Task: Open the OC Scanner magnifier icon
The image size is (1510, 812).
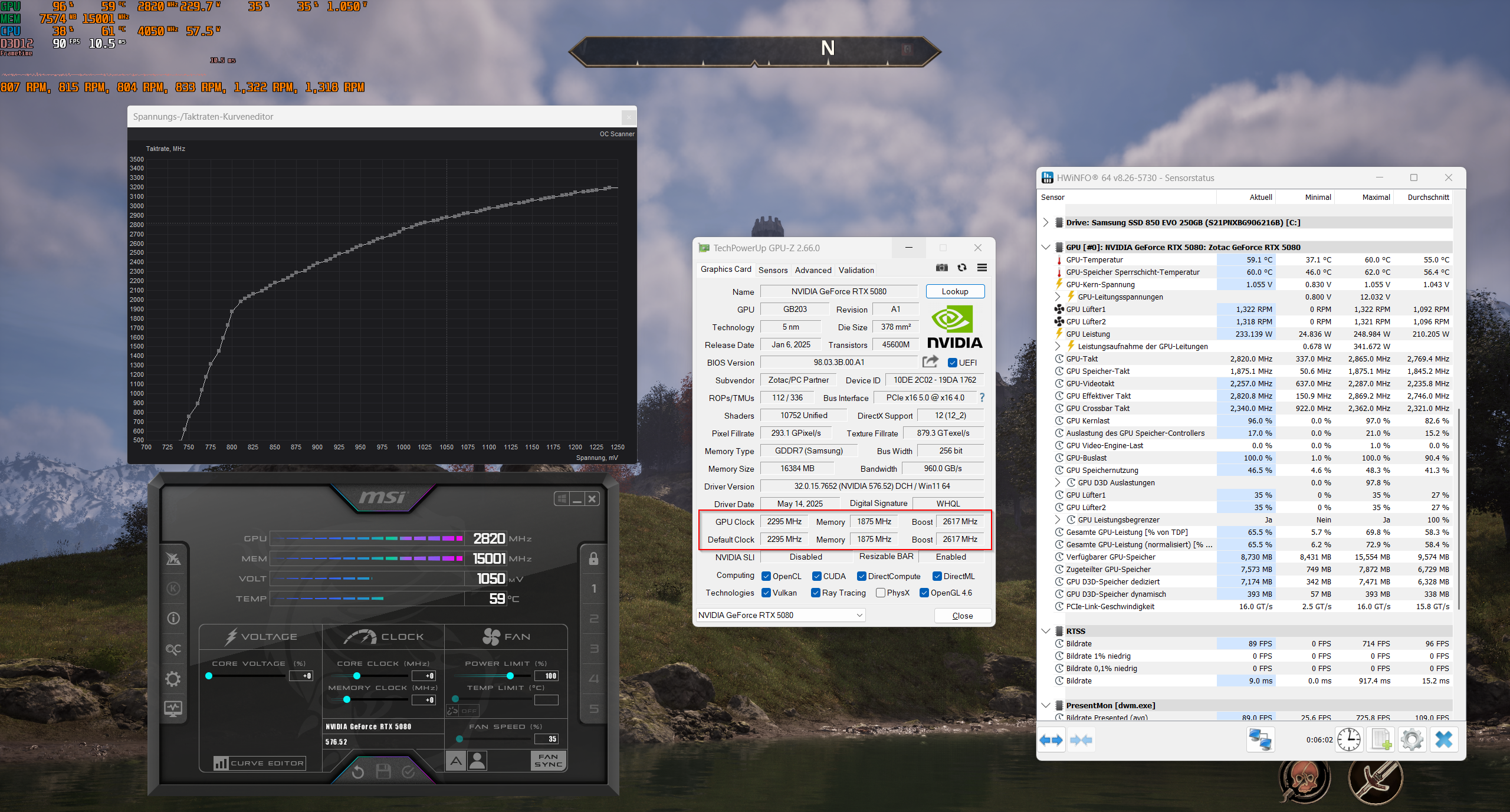Action: (173, 649)
